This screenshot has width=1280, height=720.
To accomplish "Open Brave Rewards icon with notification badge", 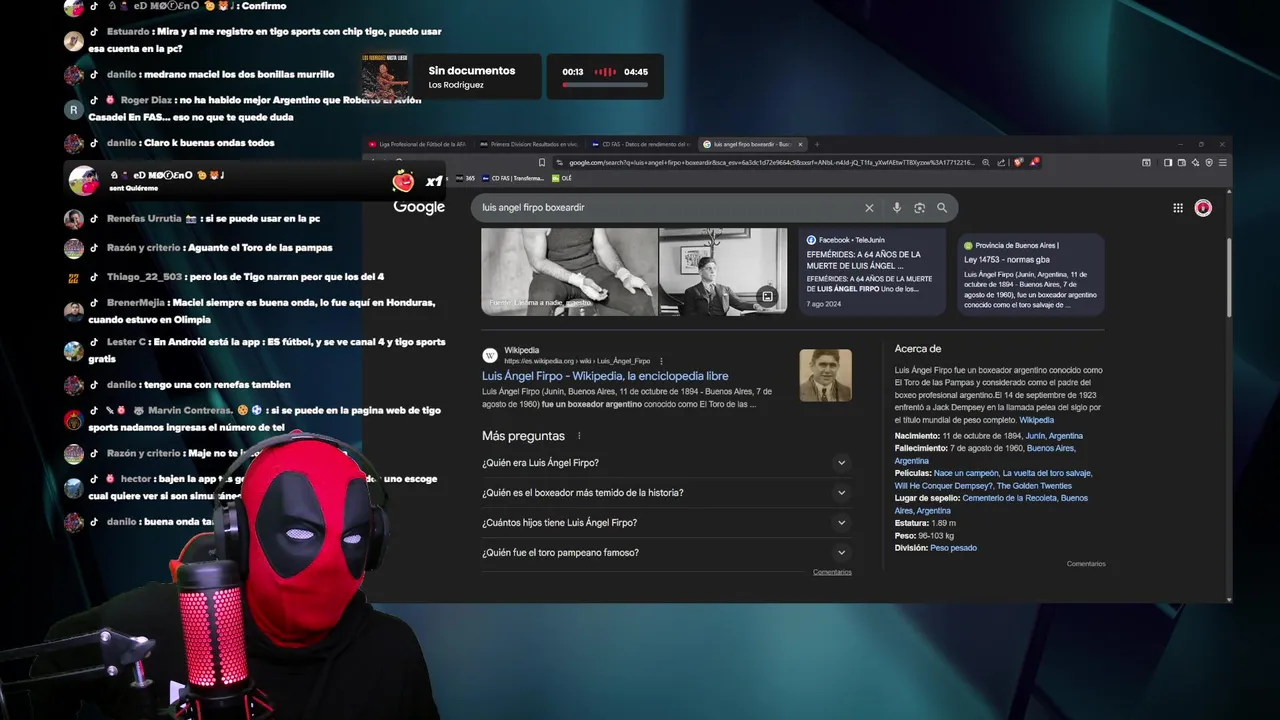I will pos(1034,161).
